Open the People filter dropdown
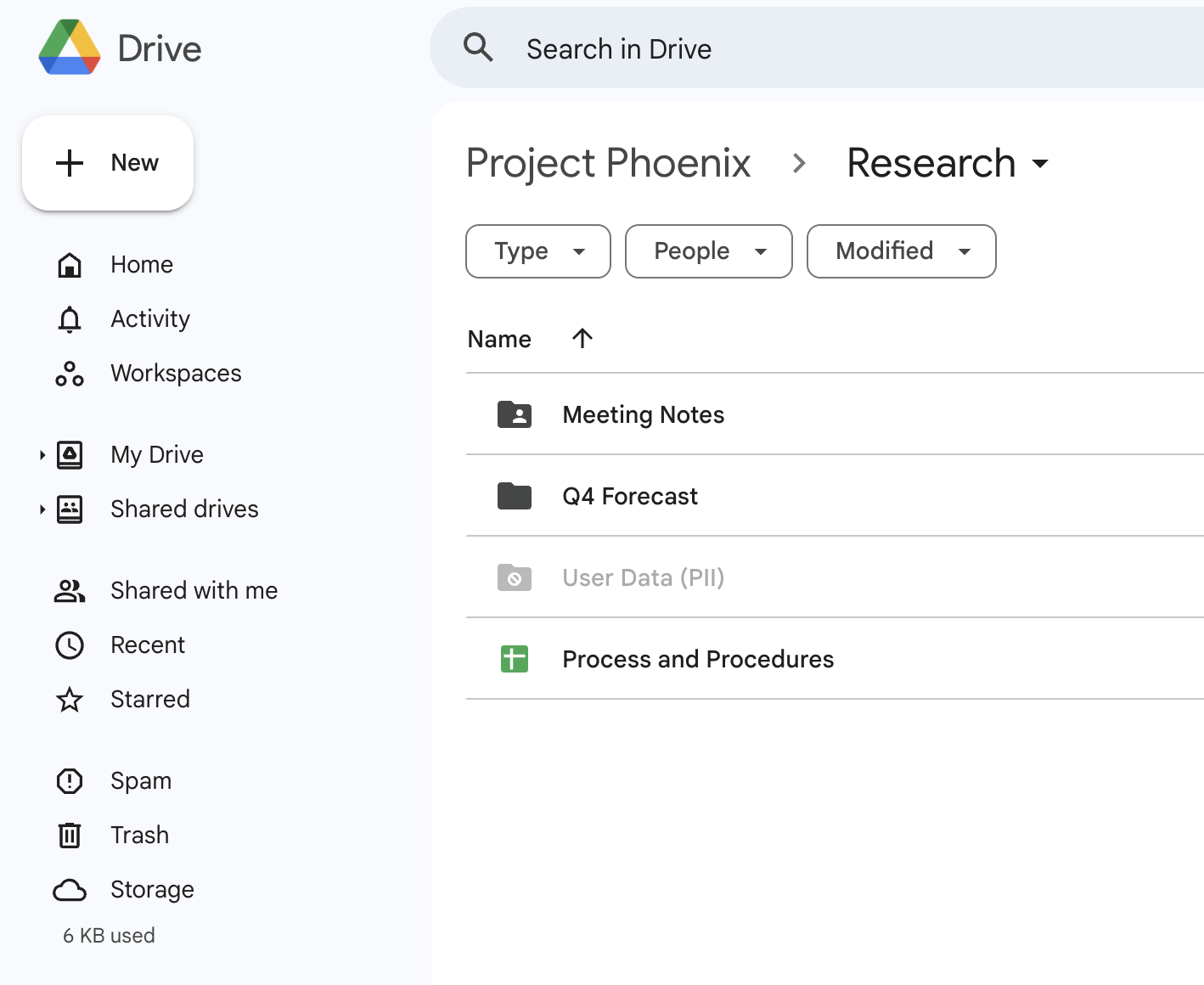The image size is (1204, 985). [x=708, y=251]
